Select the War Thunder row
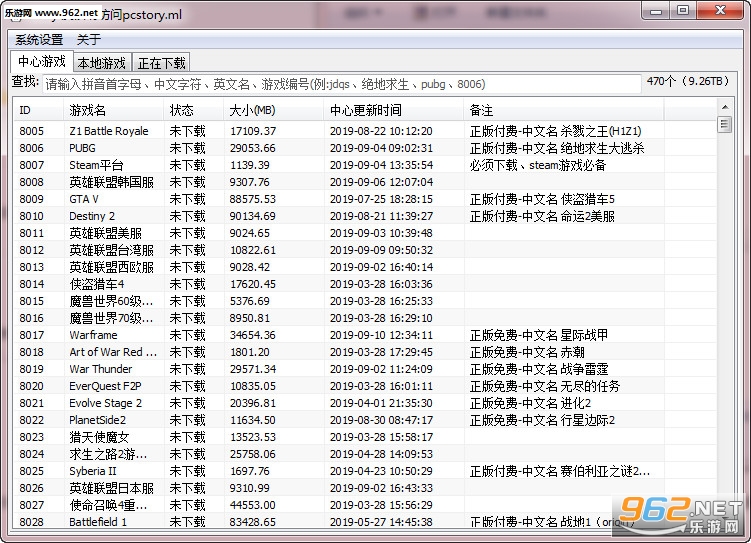 point(365,369)
